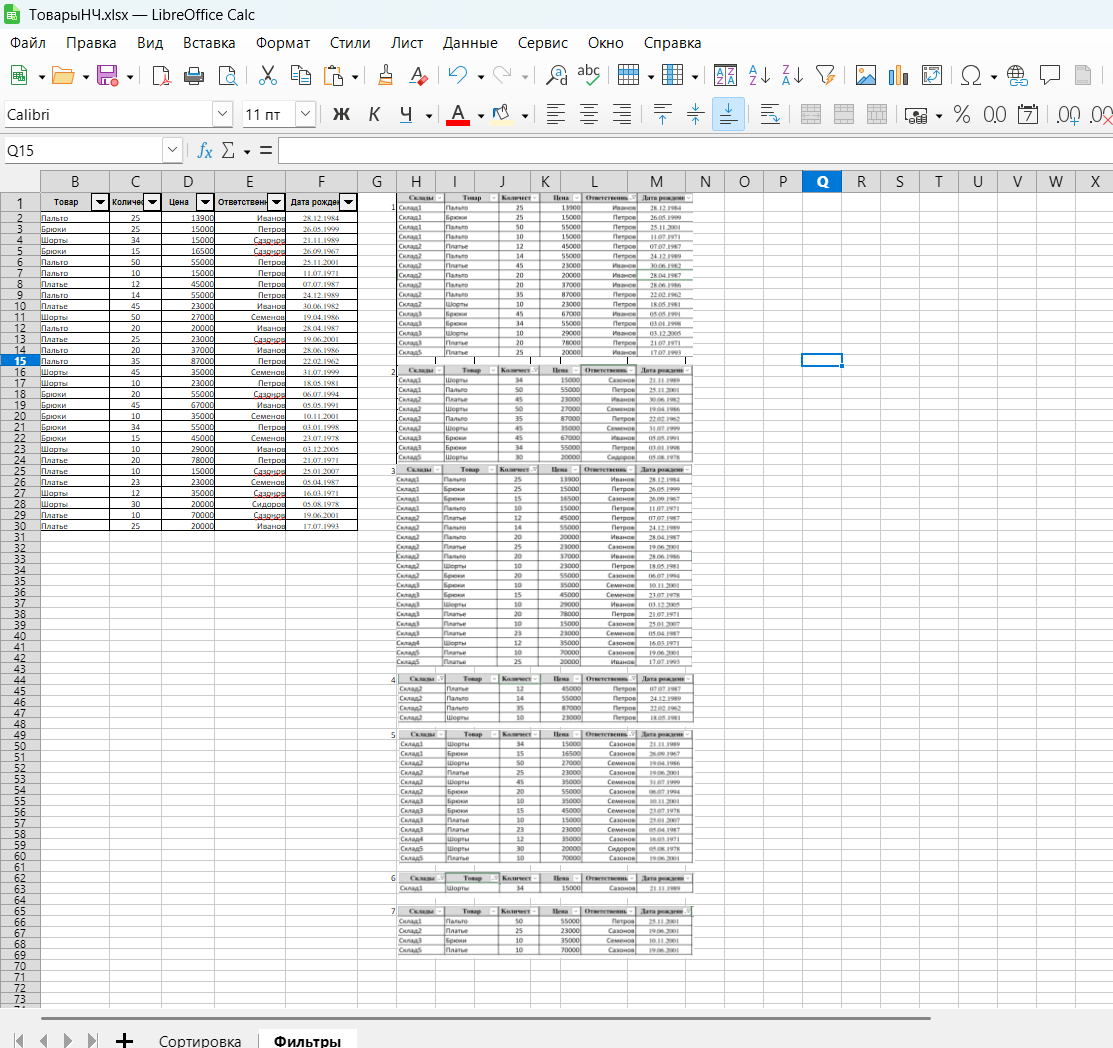
Task: Sort descending with the Z-A arrow icon
Action: (792, 75)
